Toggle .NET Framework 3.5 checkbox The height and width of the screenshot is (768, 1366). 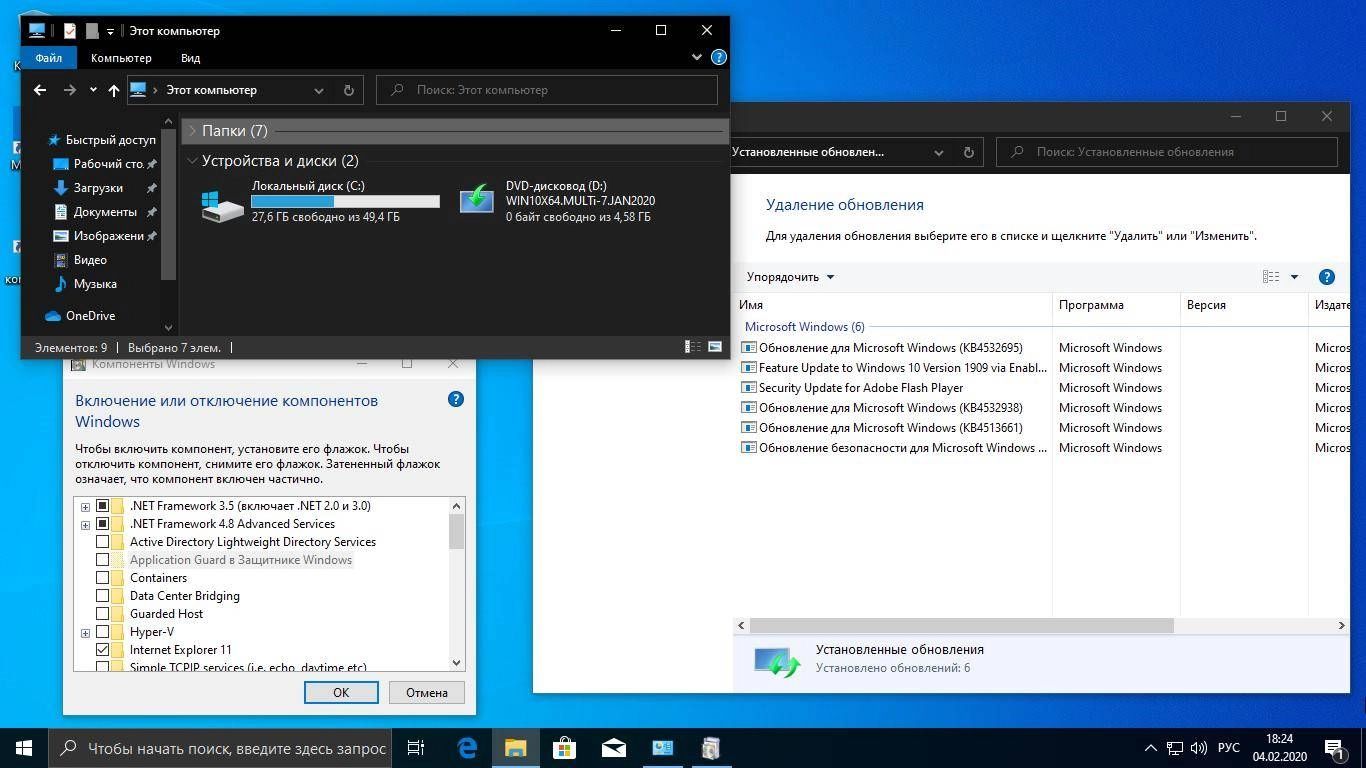coord(102,506)
